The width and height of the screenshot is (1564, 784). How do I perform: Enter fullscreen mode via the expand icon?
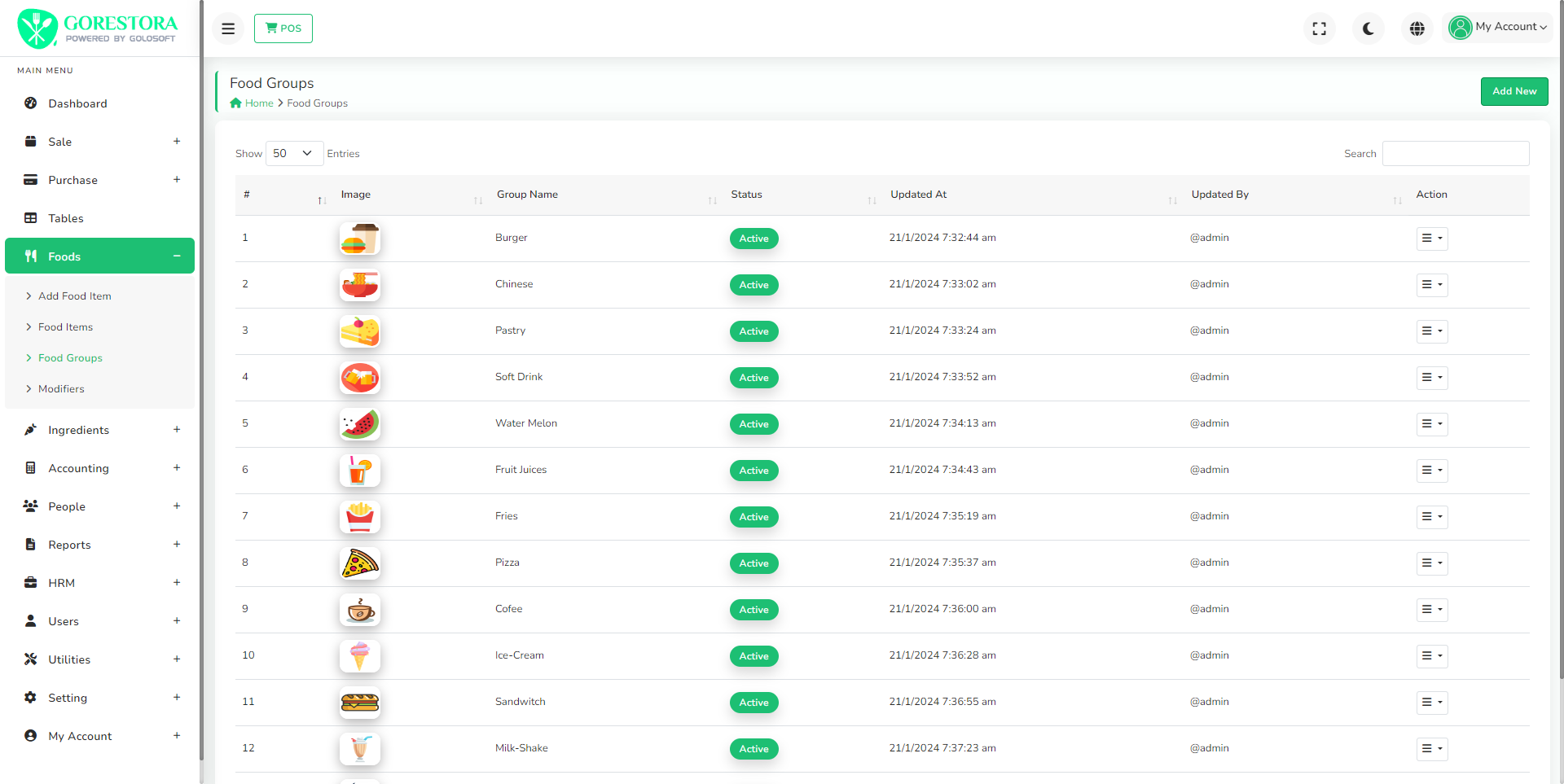[x=1320, y=28]
